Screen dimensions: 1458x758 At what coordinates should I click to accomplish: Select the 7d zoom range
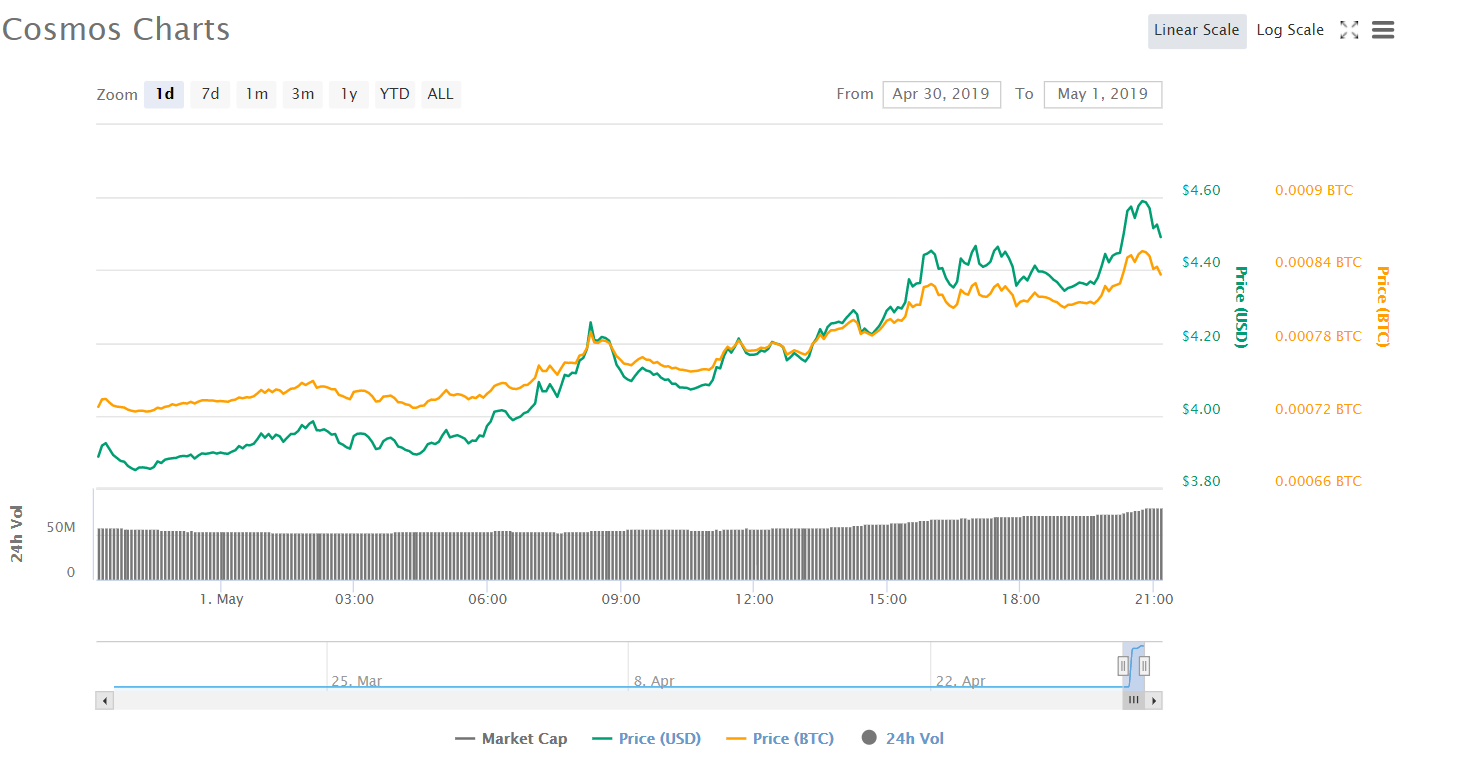click(x=210, y=94)
